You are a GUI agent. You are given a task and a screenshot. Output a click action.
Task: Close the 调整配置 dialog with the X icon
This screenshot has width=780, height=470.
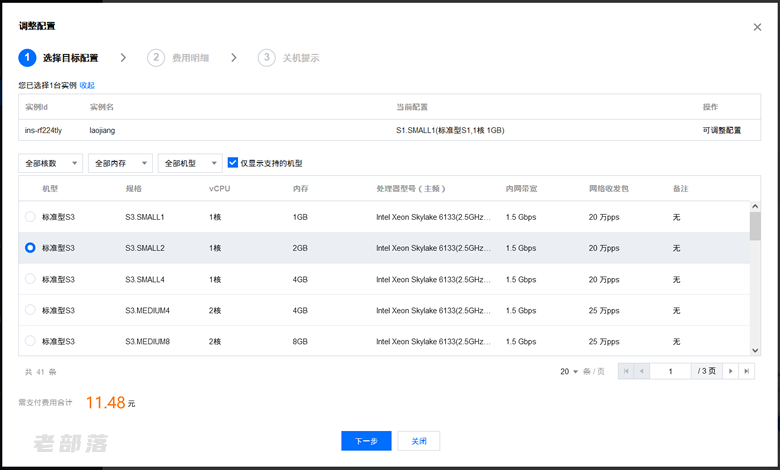757,27
